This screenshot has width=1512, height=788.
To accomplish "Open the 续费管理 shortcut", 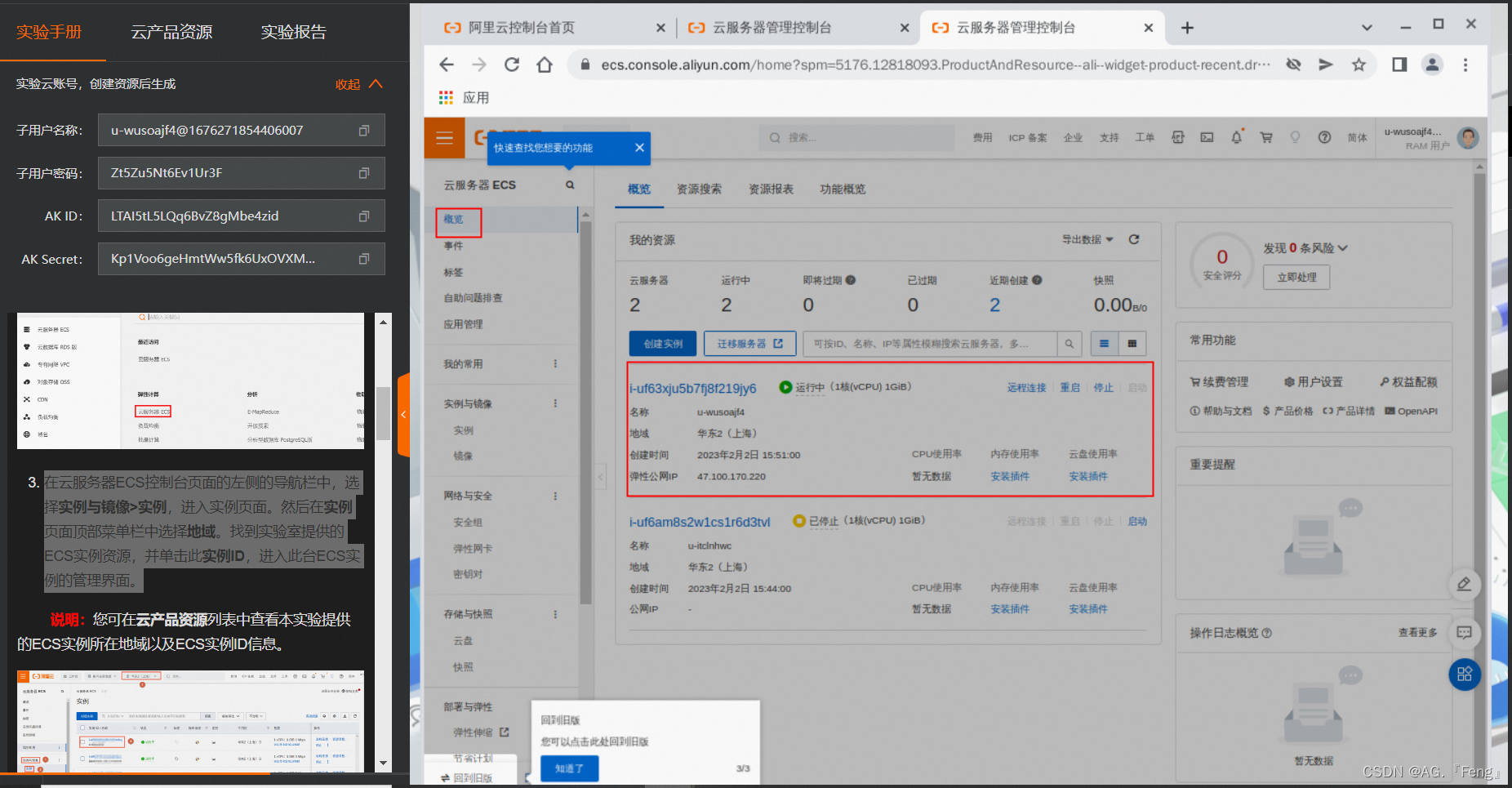I will (x=1219, y=381).
